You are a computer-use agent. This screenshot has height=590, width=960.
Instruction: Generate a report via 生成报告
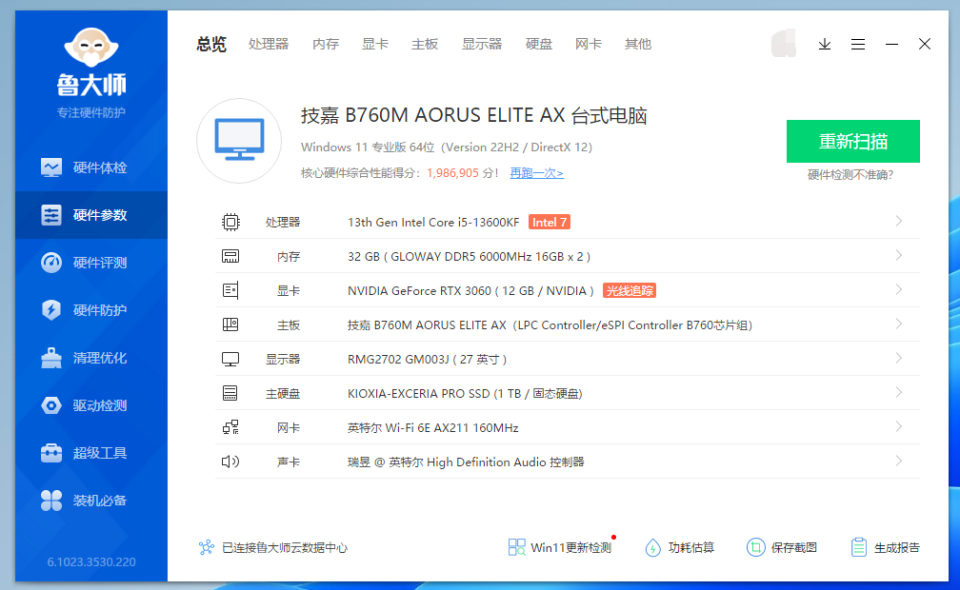(886, 547)
